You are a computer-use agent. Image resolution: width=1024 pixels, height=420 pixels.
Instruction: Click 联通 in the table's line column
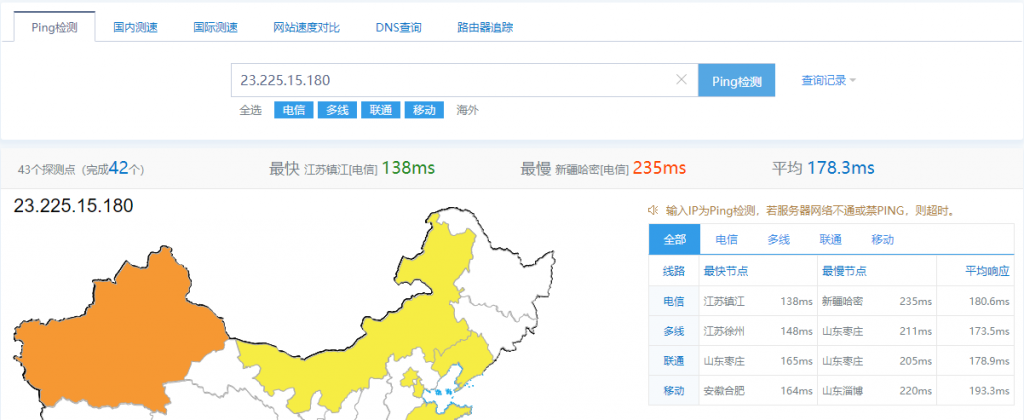coord(674,361)
